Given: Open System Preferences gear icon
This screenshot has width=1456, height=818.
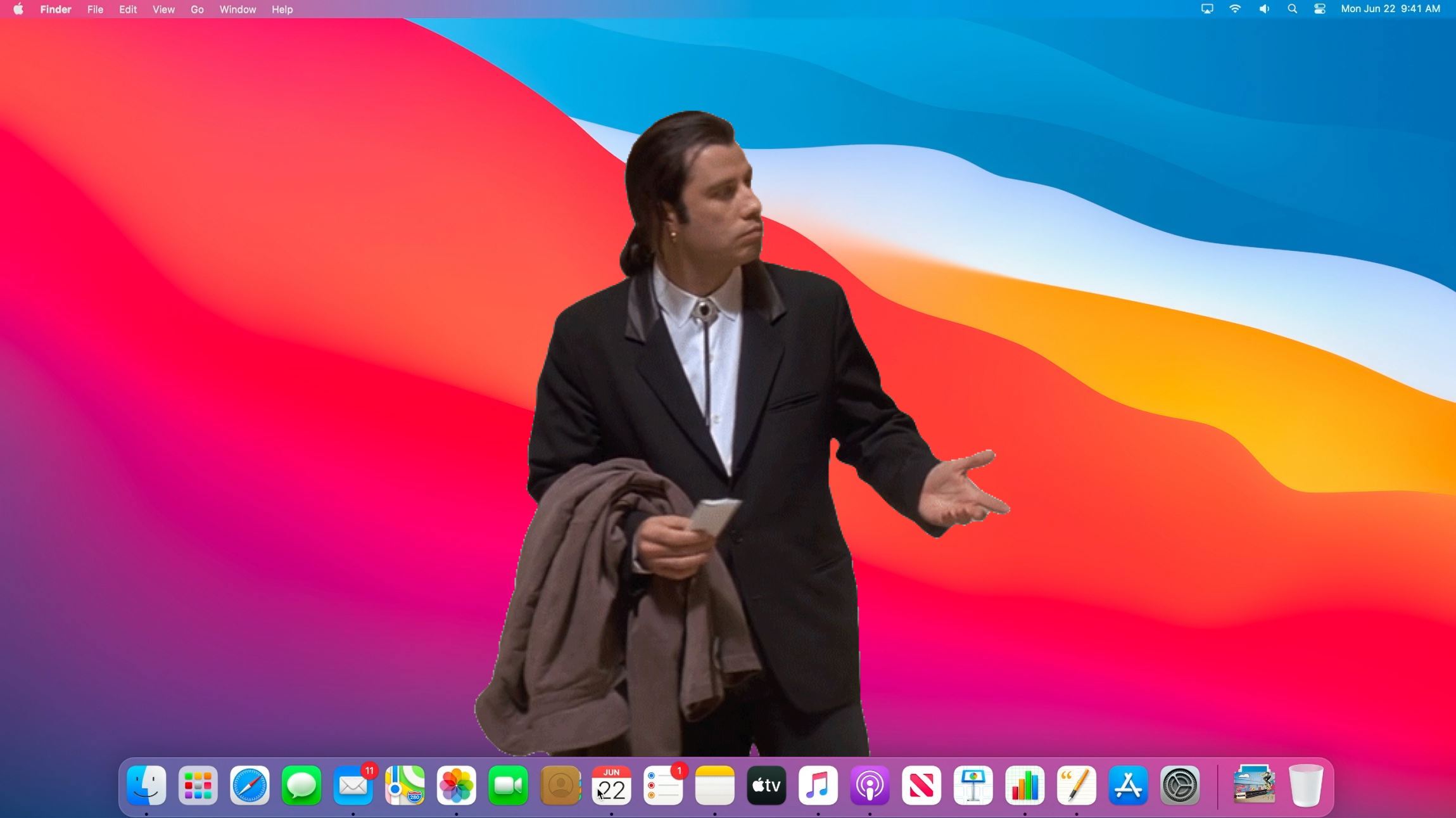Looking at the screenshot, I should pos(1179,786).
